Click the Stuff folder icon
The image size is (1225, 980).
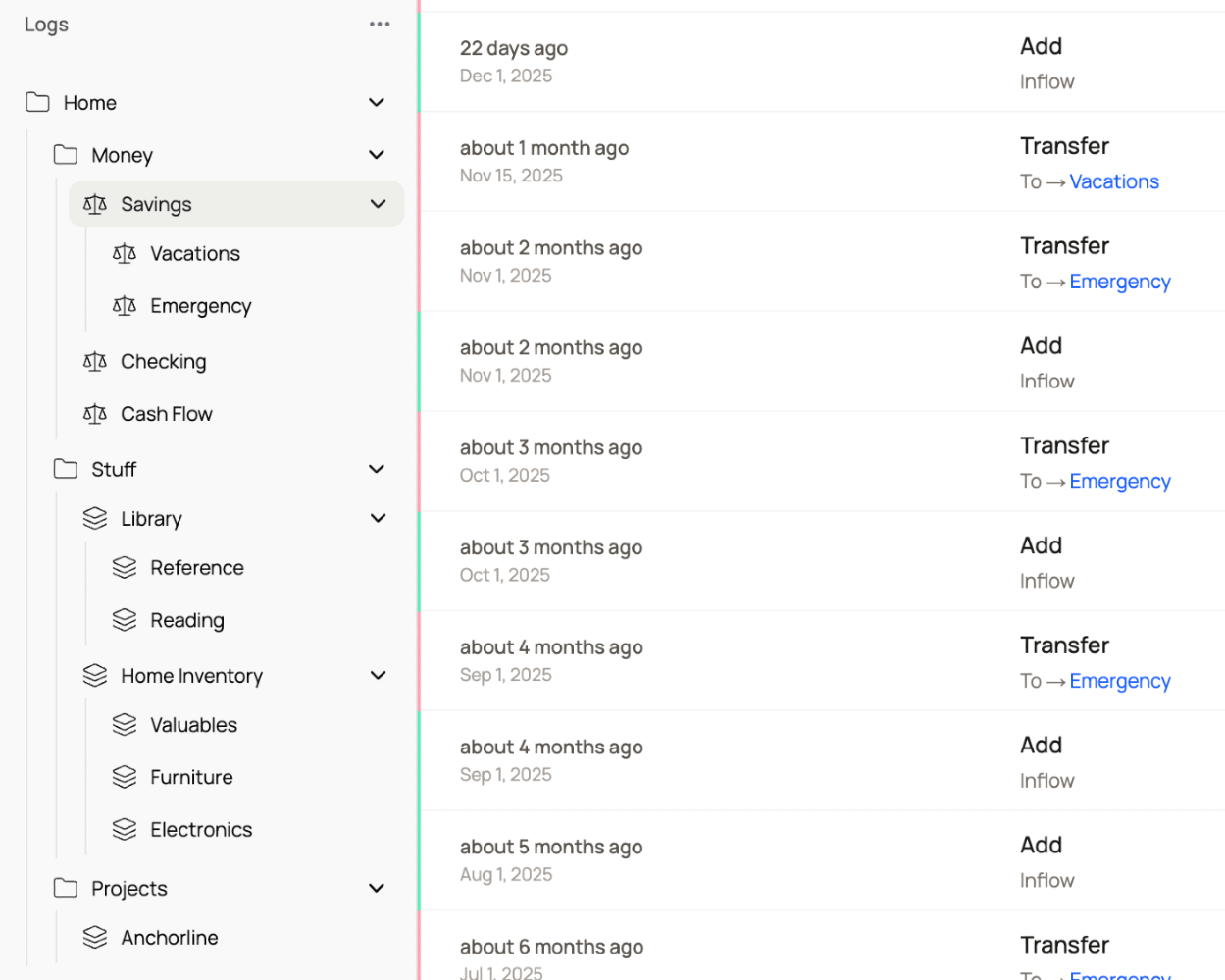66,469
